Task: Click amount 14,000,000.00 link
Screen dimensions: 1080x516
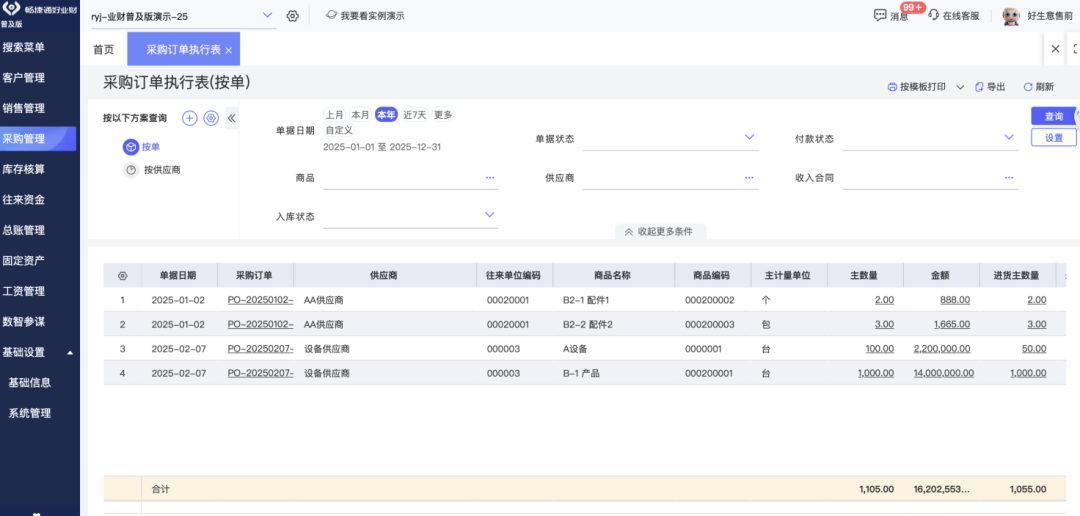Action: point(944,373)
